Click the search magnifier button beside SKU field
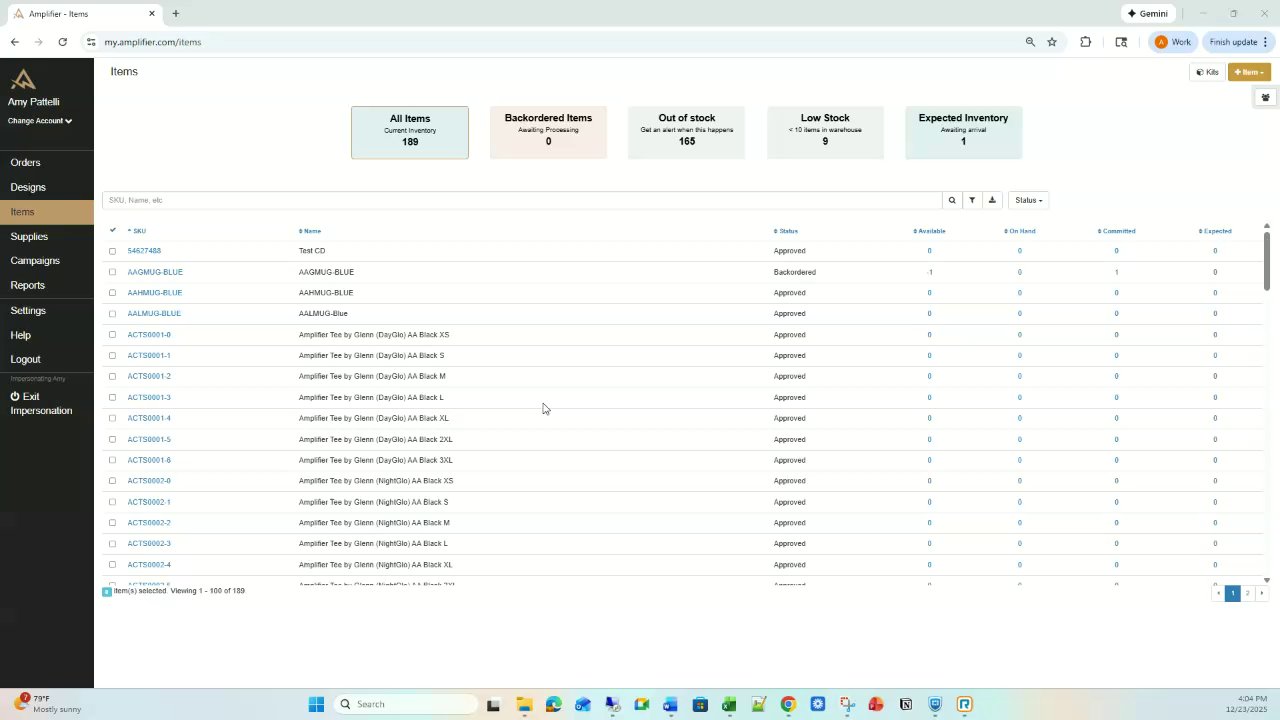This screenshot has width=1280, height=720. tap(952, 200)
